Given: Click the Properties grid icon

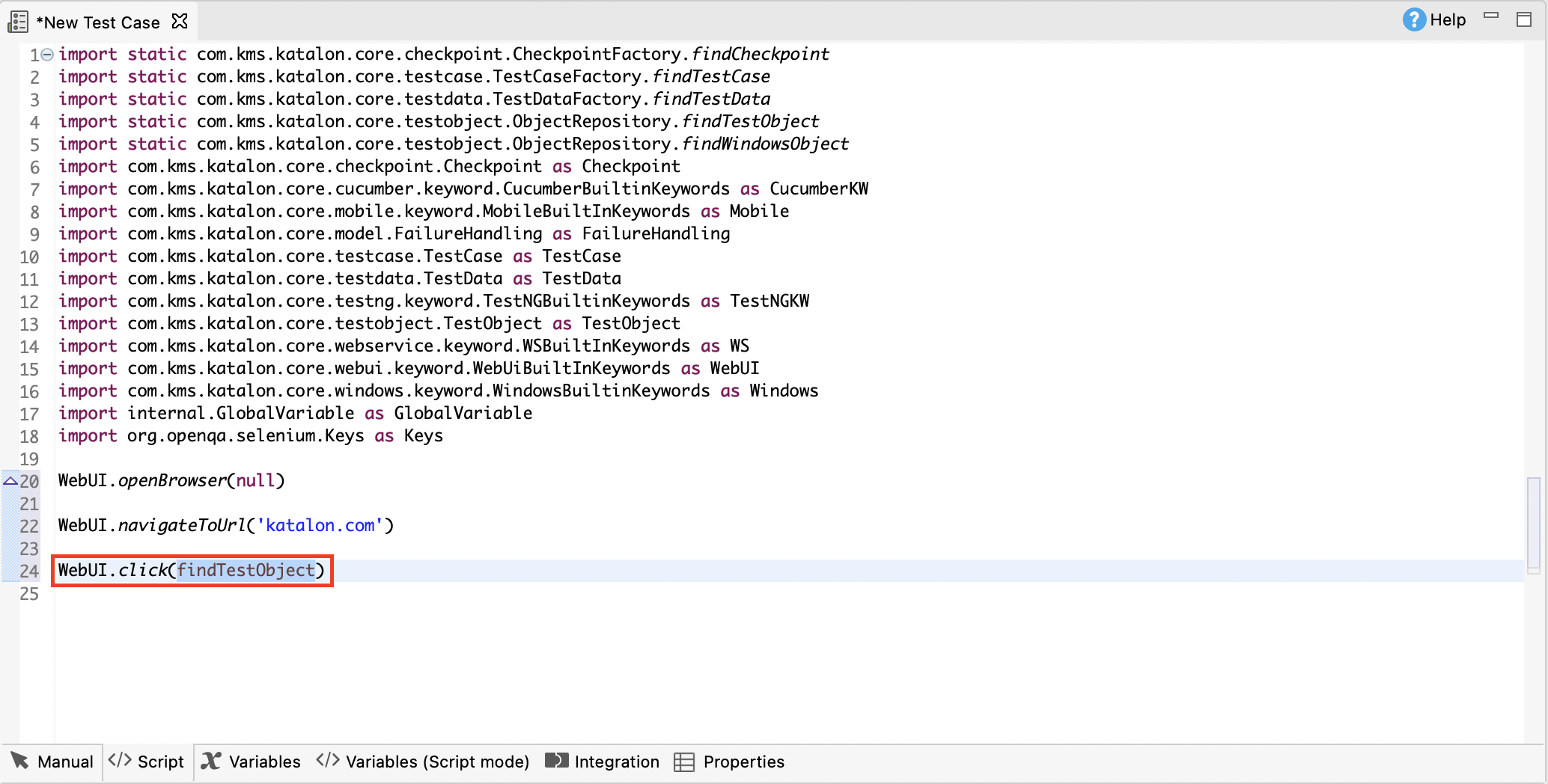Looking at the screenshot, I should 683,761.
